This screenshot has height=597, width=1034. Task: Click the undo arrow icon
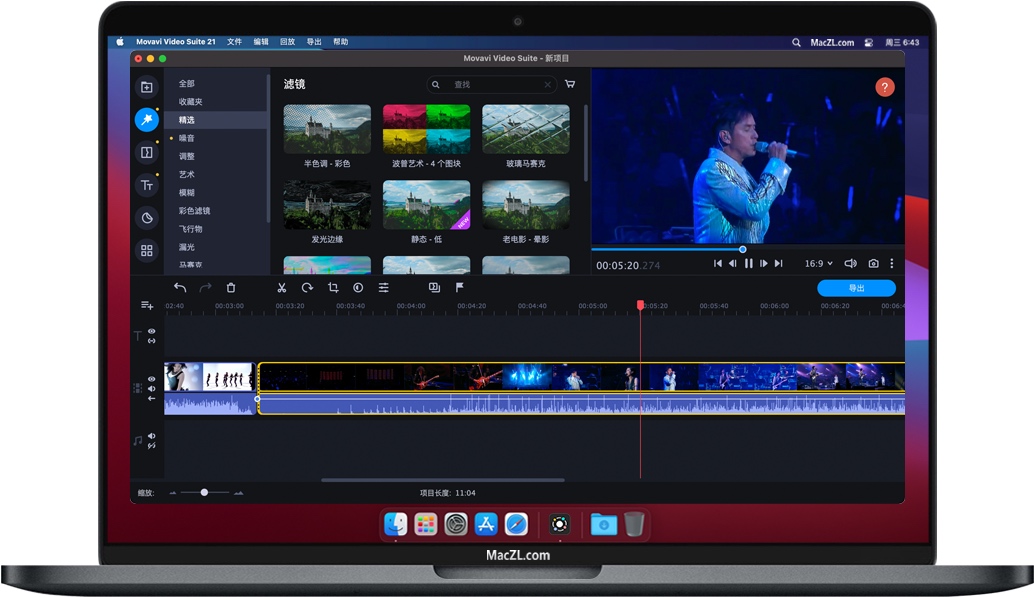coord(179,287)
